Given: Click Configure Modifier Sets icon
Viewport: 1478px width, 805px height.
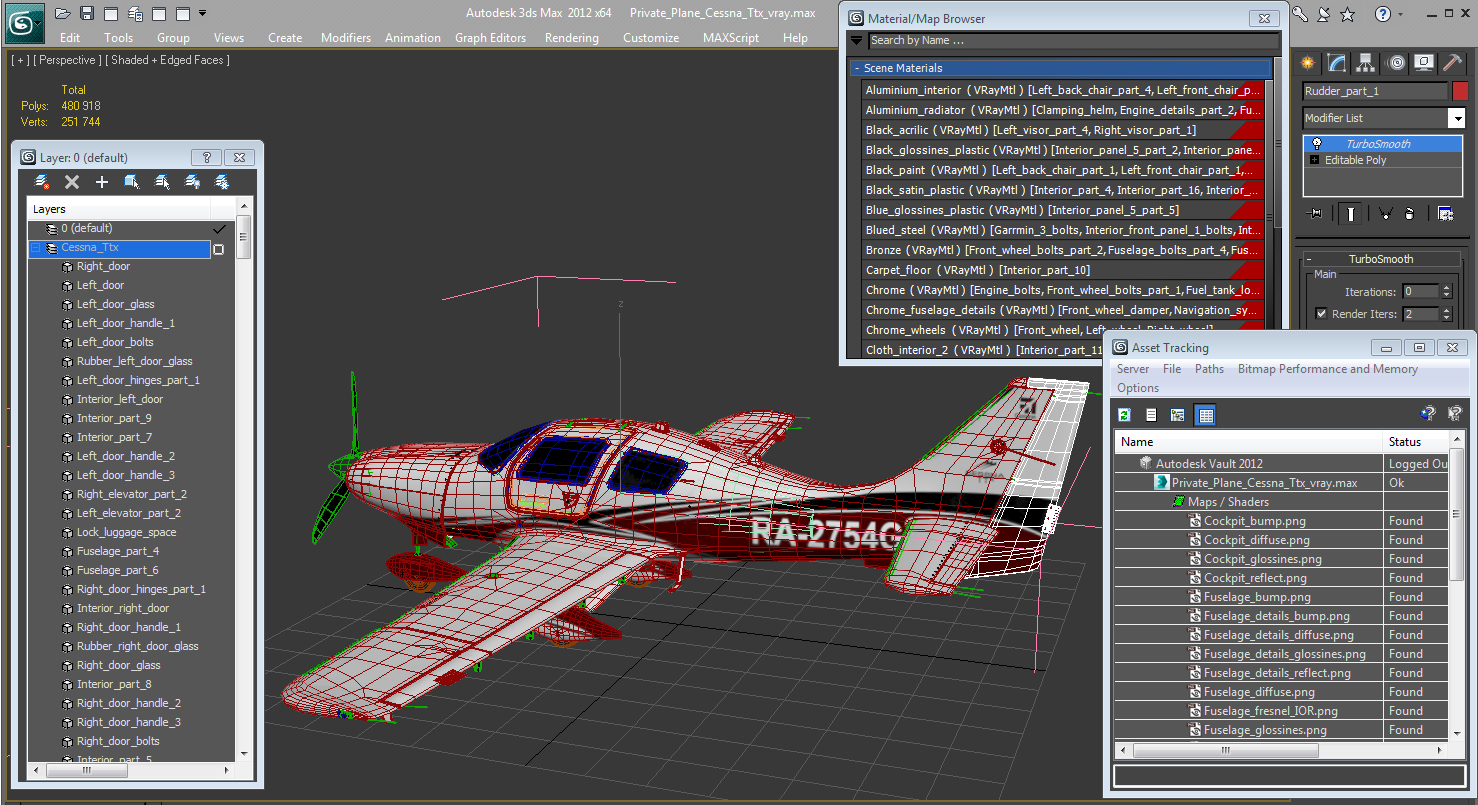Looking at the screenshot, I should point(1445,213).
